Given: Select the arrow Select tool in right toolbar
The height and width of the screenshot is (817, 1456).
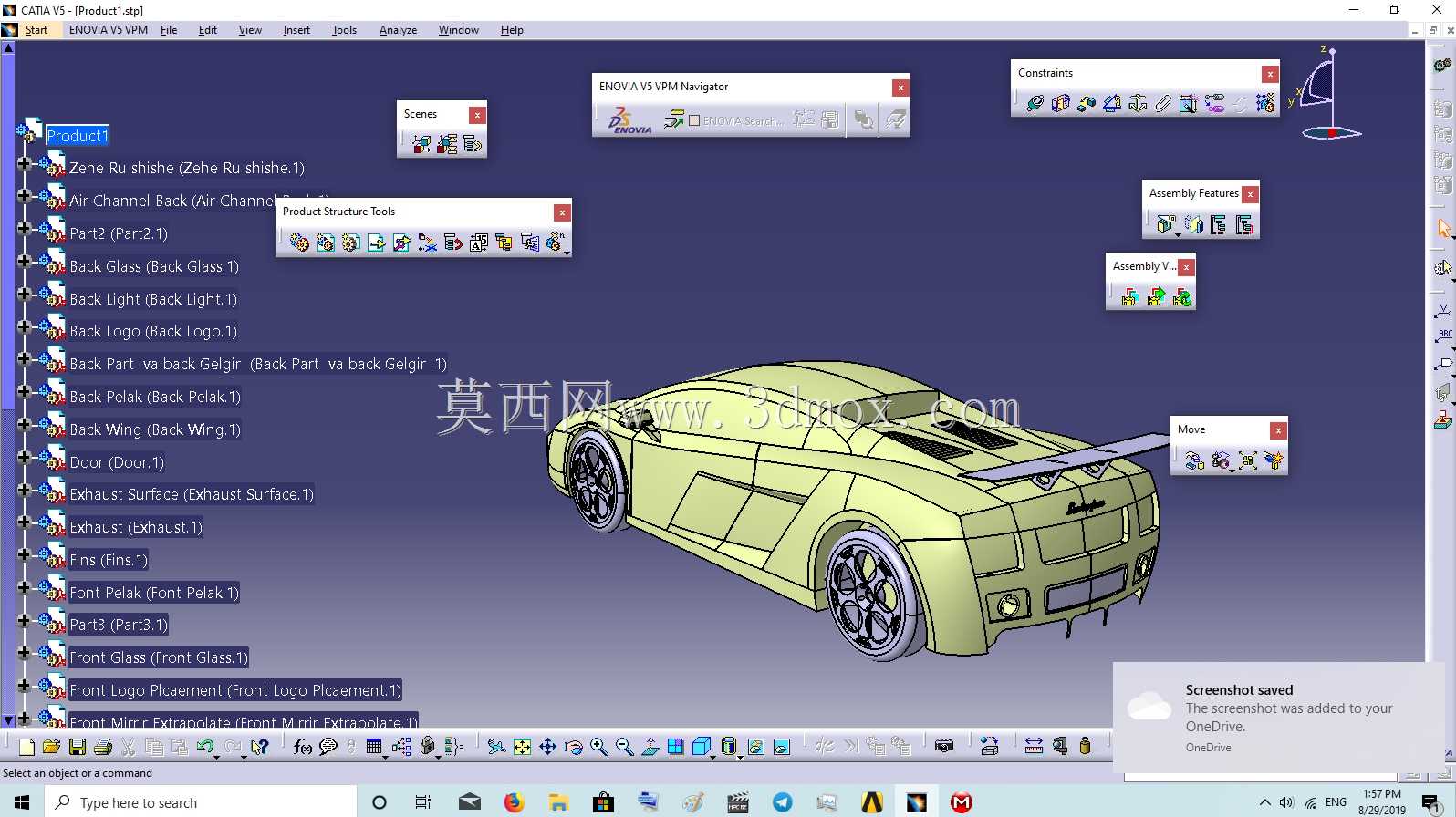Looking at the screenshot, I should click(1442, 228).
